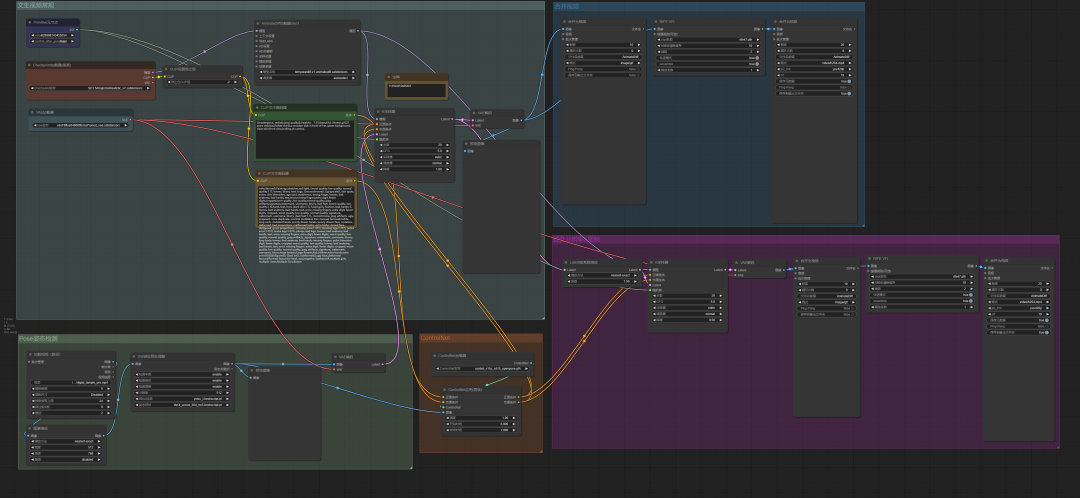
Task: Open rife47.pth checkpoint dropdown in 合并视频 group
Action: 708,40
